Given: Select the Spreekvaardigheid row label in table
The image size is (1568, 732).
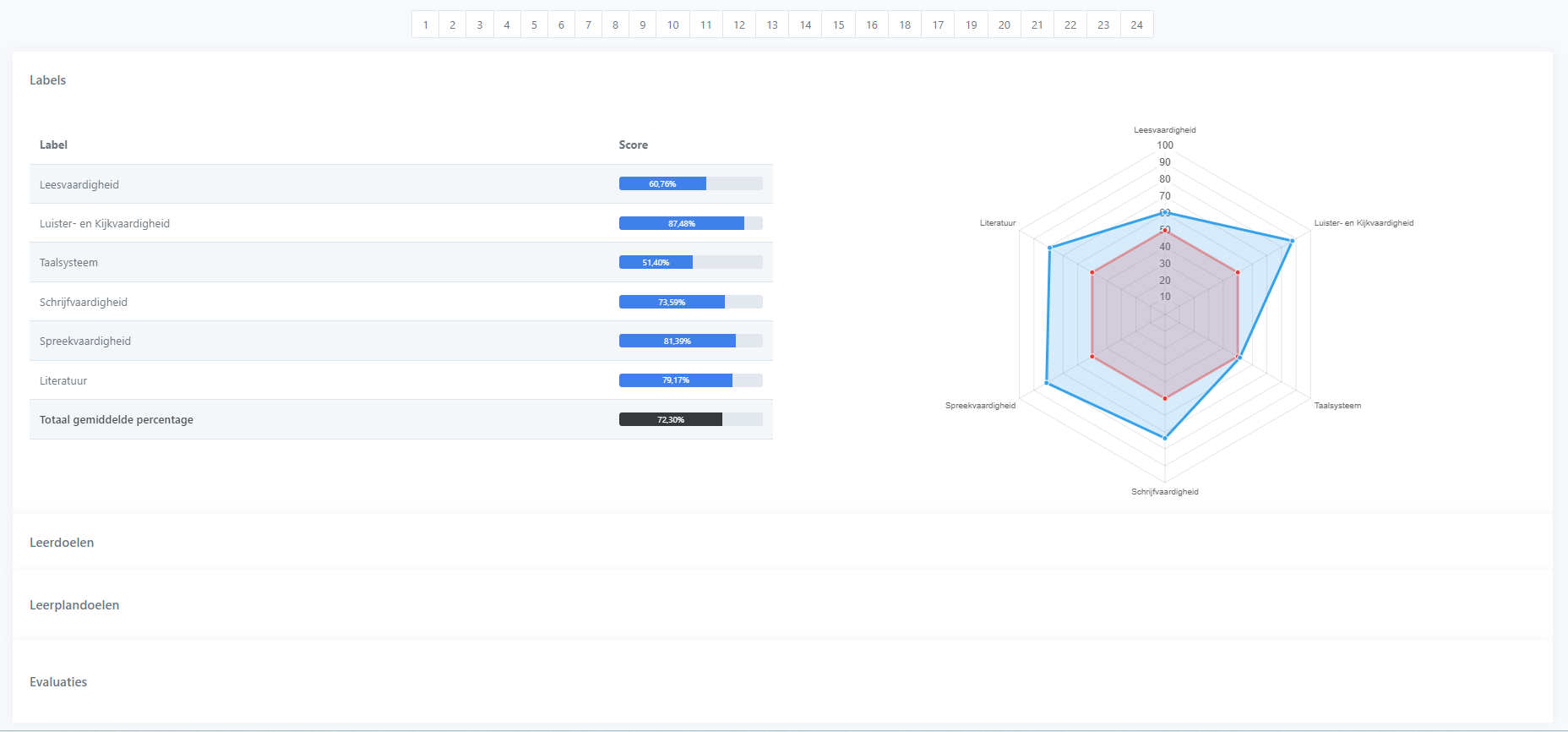Looking at the screenshot, I should (85, 341).
